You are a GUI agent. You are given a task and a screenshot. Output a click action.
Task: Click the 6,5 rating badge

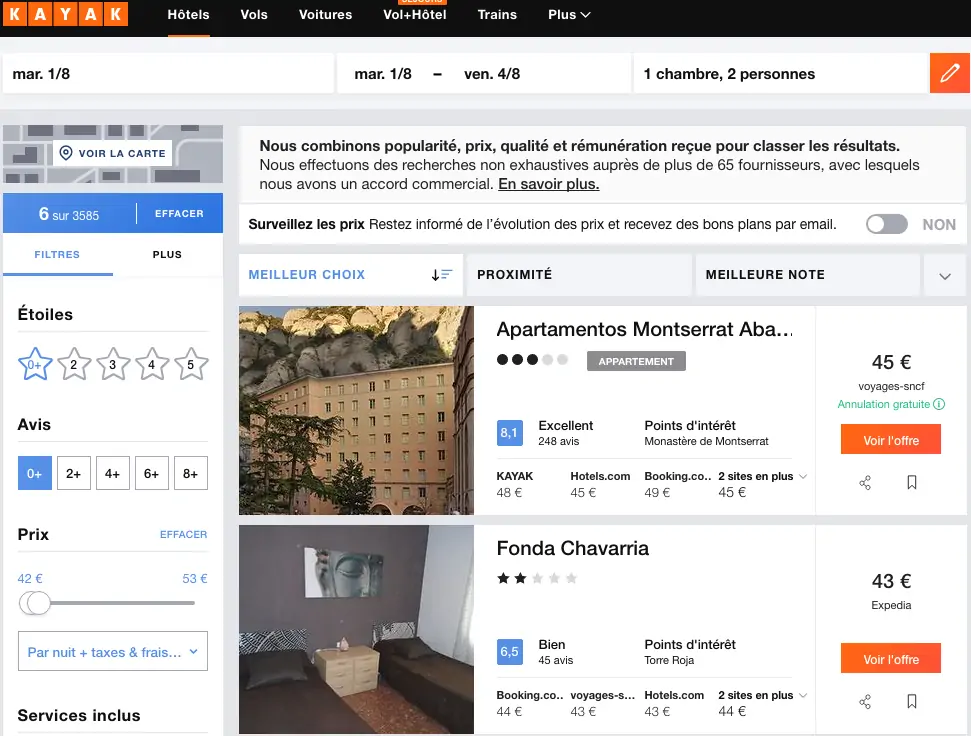coord(510,652)
